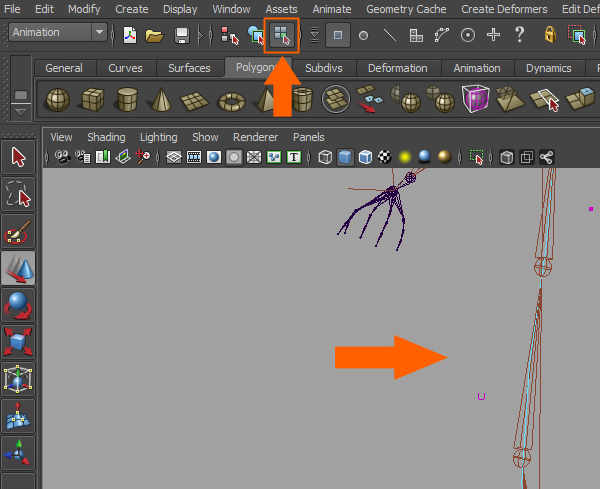This screenshot has width=600, height=489.
Task: Open the viewport View menu
Action: pos(61,137)
